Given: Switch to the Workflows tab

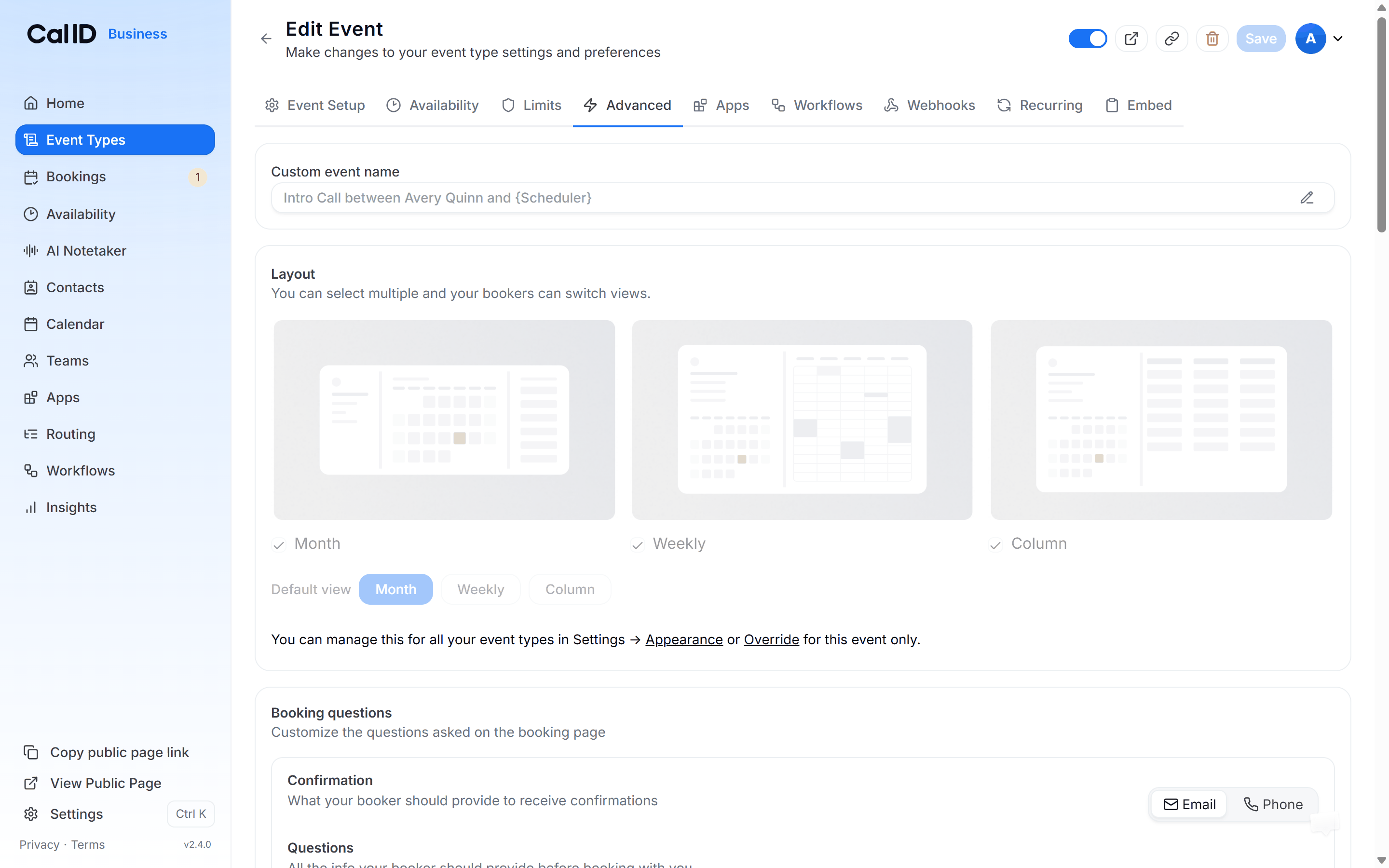Looking at the screenshot, I should click(817, 105).
